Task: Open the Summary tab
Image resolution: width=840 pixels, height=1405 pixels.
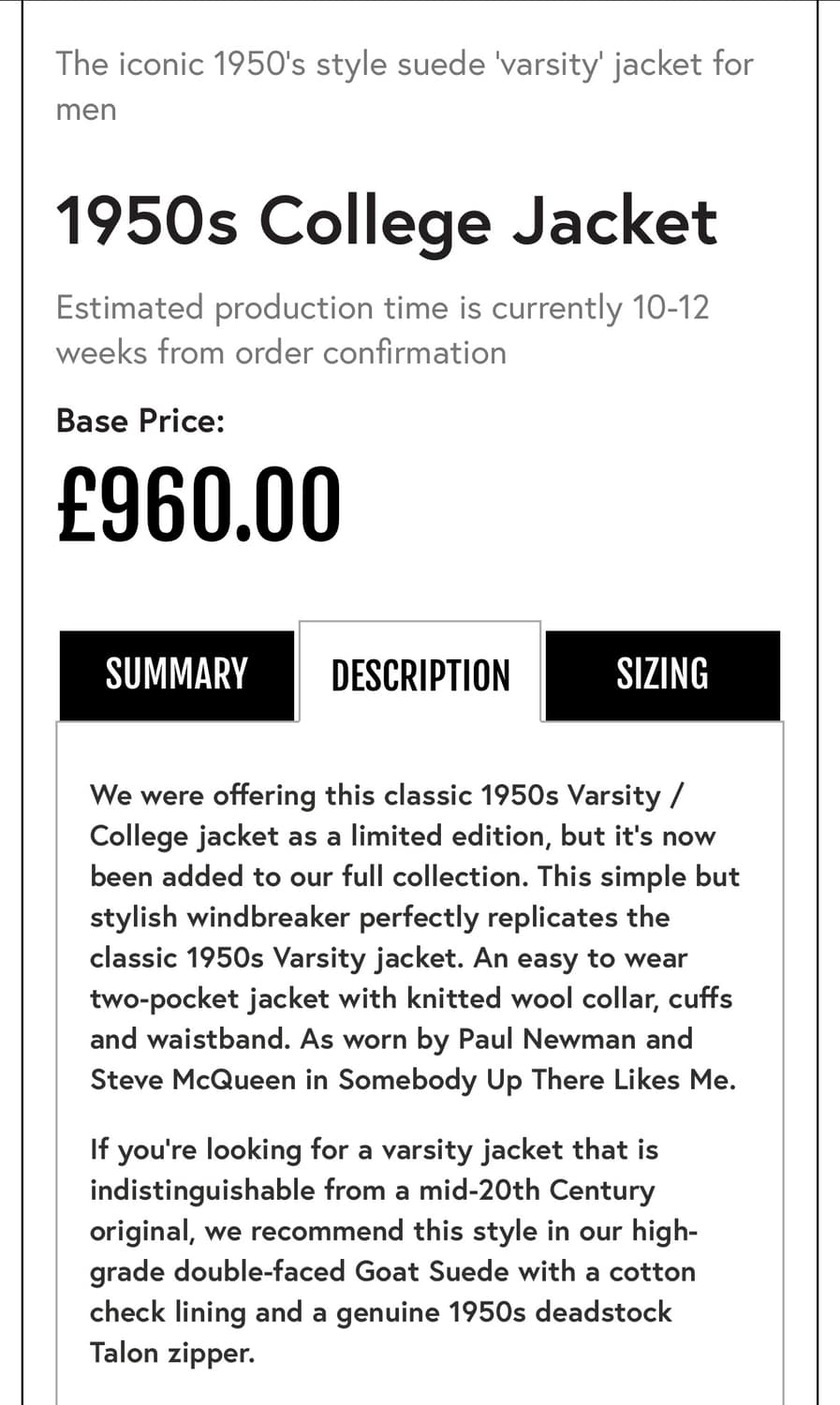Action: tap(176, 674)
